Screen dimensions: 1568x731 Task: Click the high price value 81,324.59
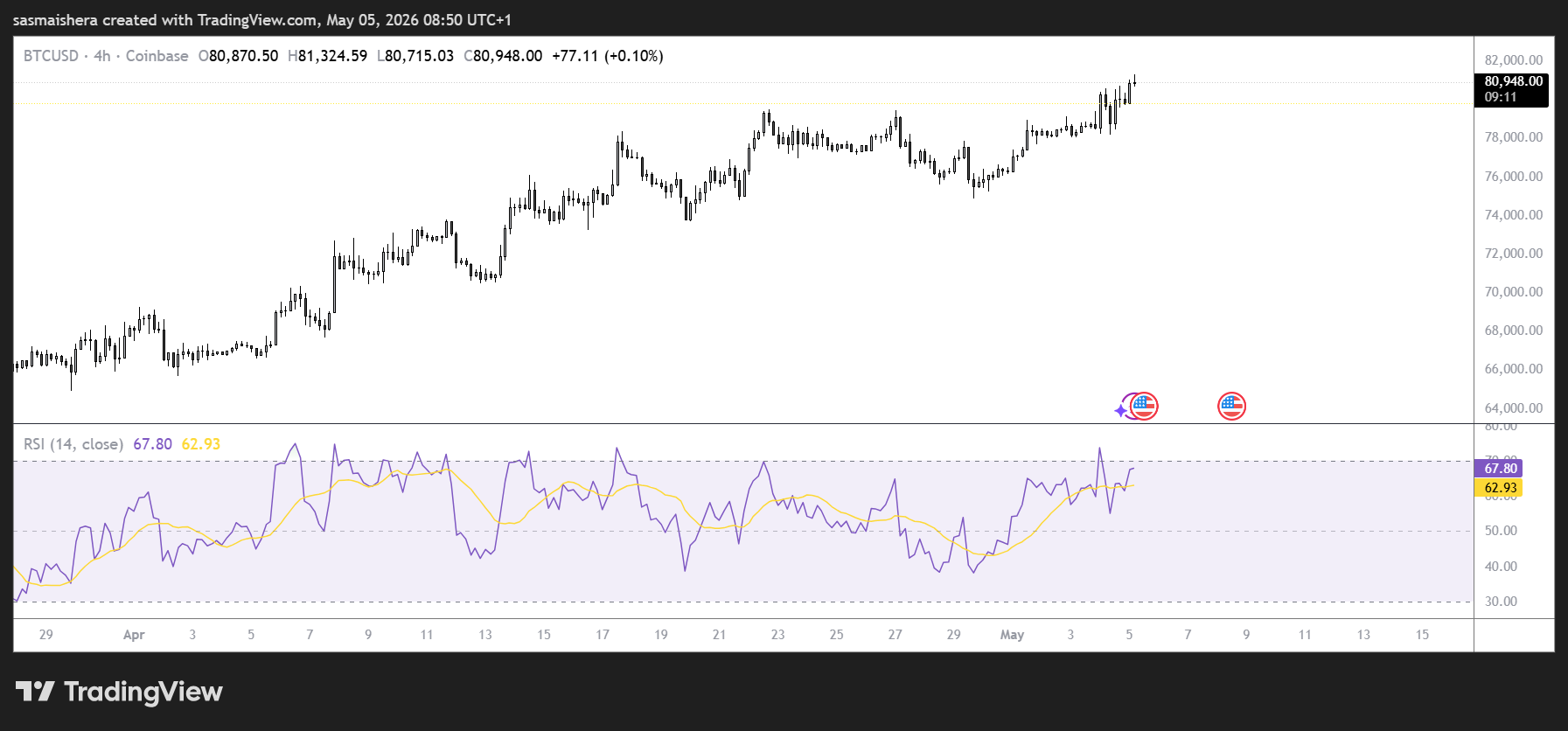click(x=332, y=56)
